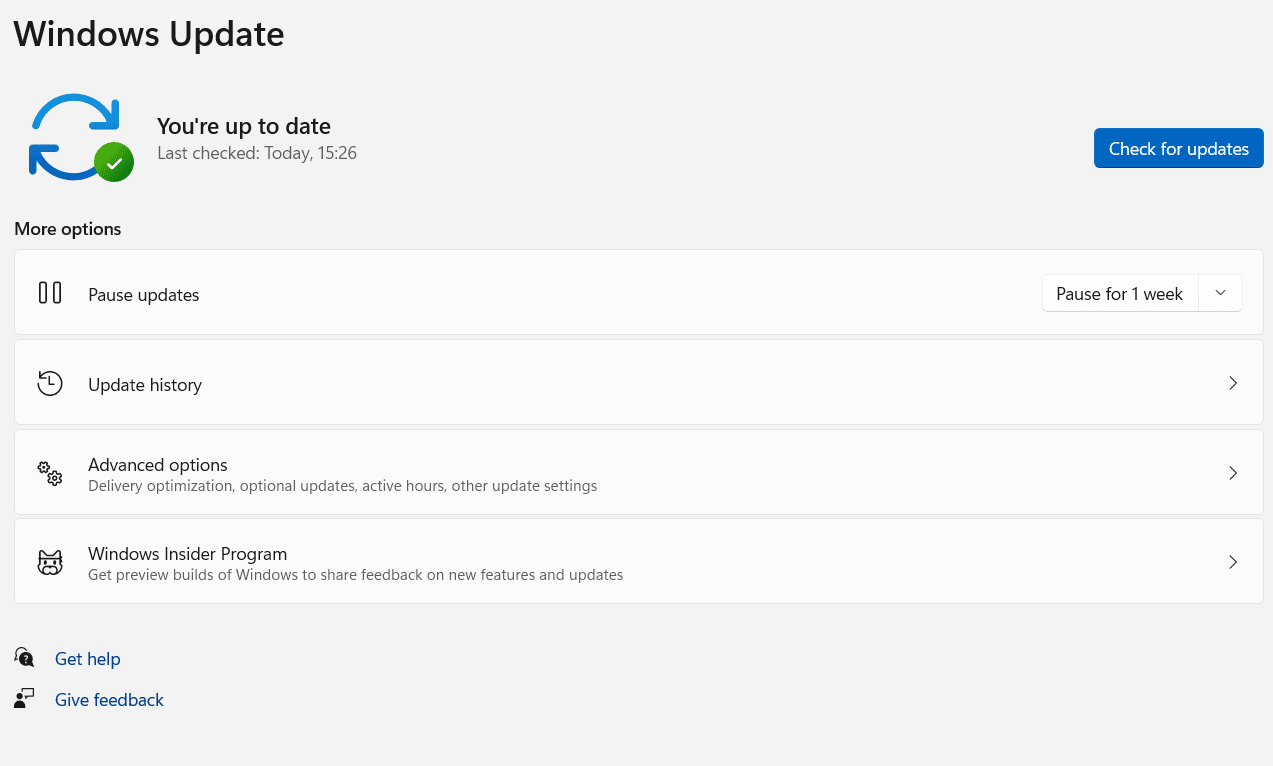Click the Check for updates button

click(x=1178, y=148)
